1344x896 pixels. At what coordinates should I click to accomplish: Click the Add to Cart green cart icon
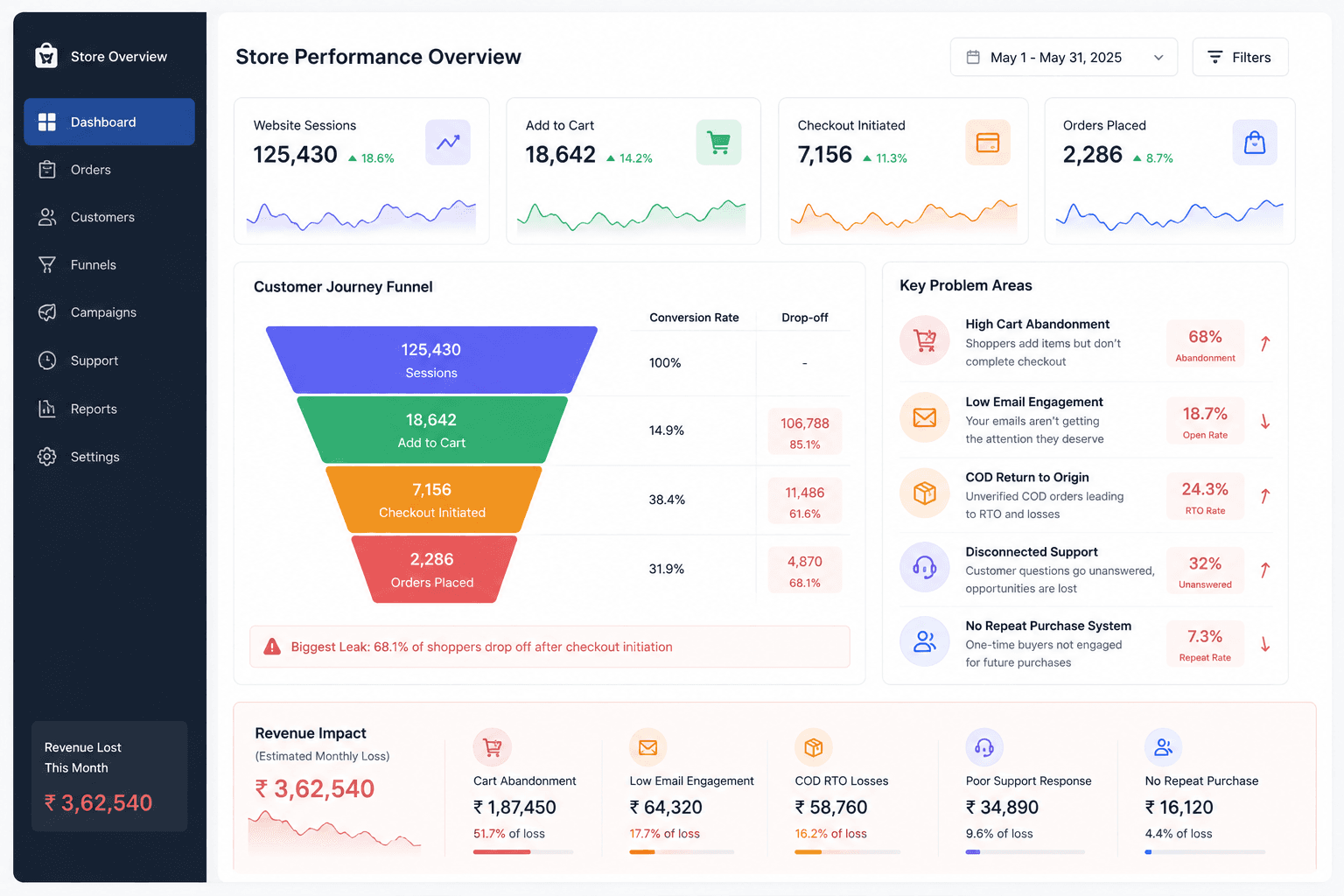718,143
